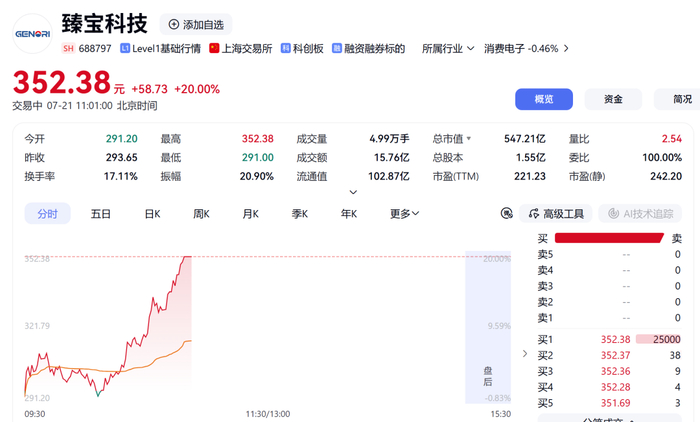Viewport: 700px width, 422px height.
Task: Select the 概览 tab
Action: [544, 99]
